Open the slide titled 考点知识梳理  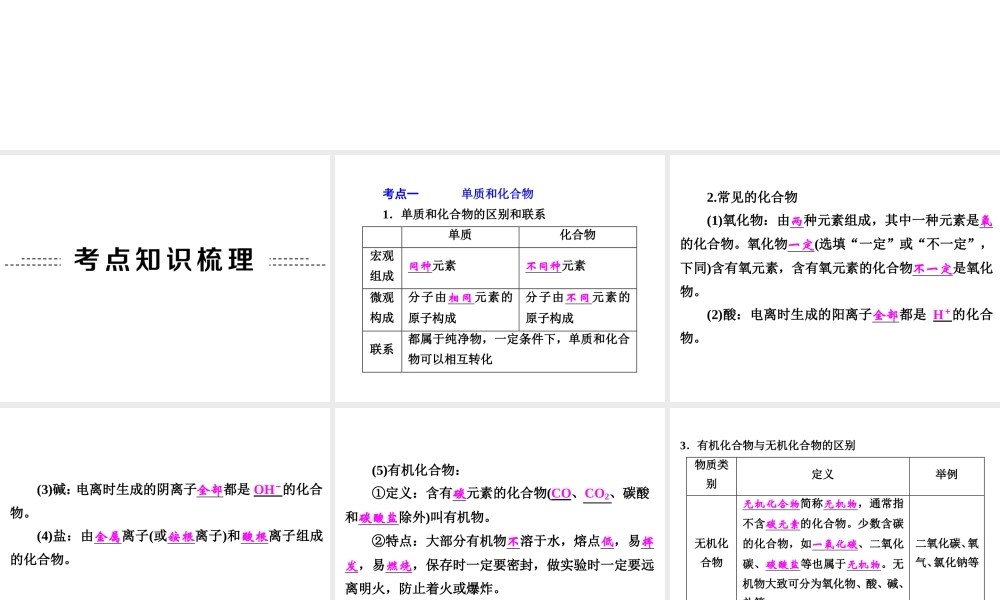pyautogui.click(x=165, y=278)
